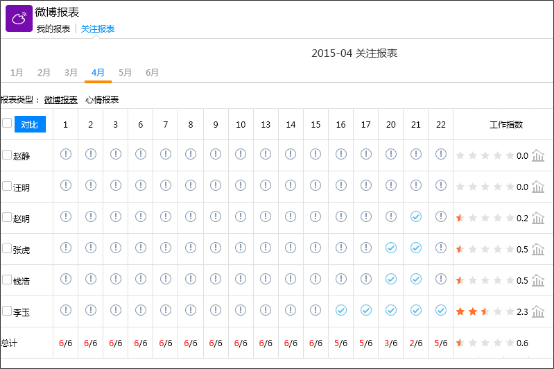This screenshot has width=554, height=369.
Task: Click 张虎's check mark on day 20
Action: 391,248
